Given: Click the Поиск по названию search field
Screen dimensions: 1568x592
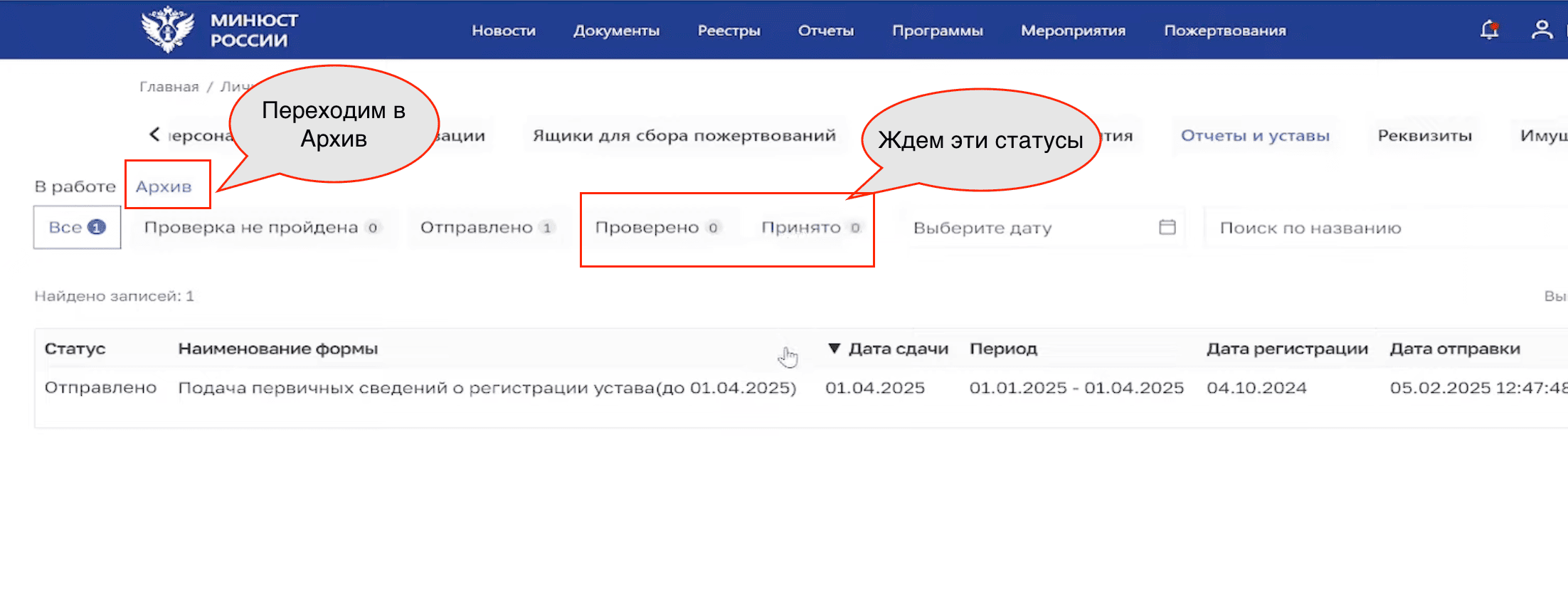Looking at the screenshot, I should click(x=1386, y=228).
